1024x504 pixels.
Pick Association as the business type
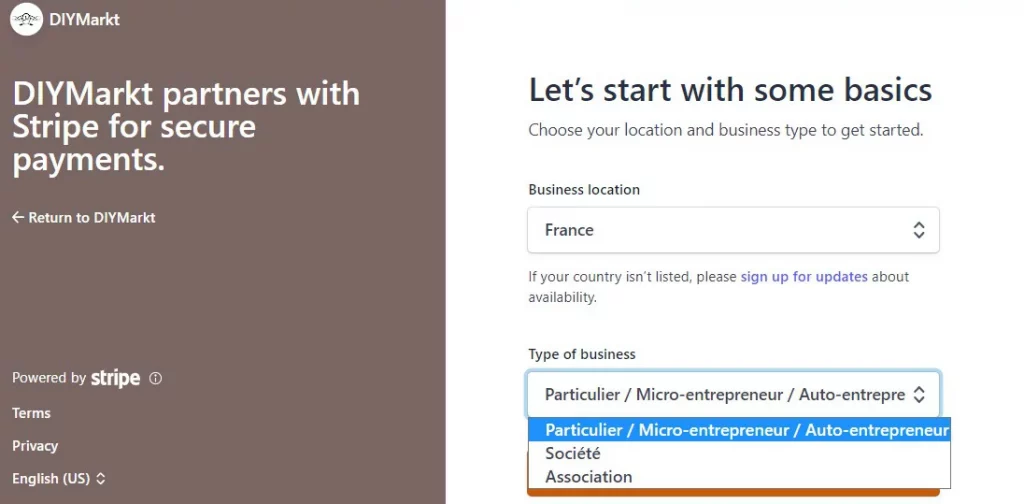(x=589, y=477)
